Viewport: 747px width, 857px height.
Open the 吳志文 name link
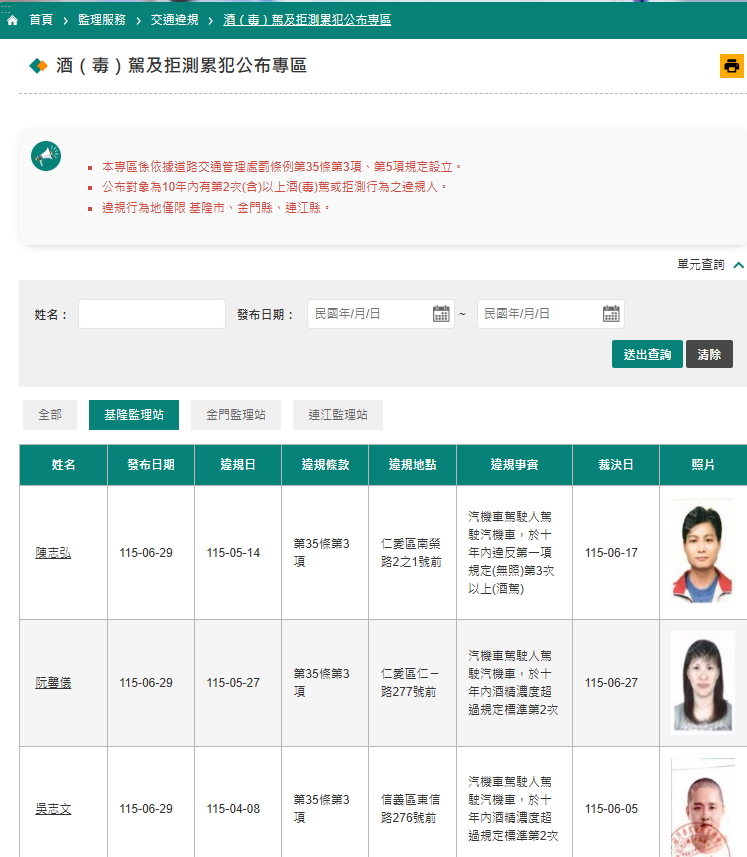pyautogui.click(x=53, y=809)
